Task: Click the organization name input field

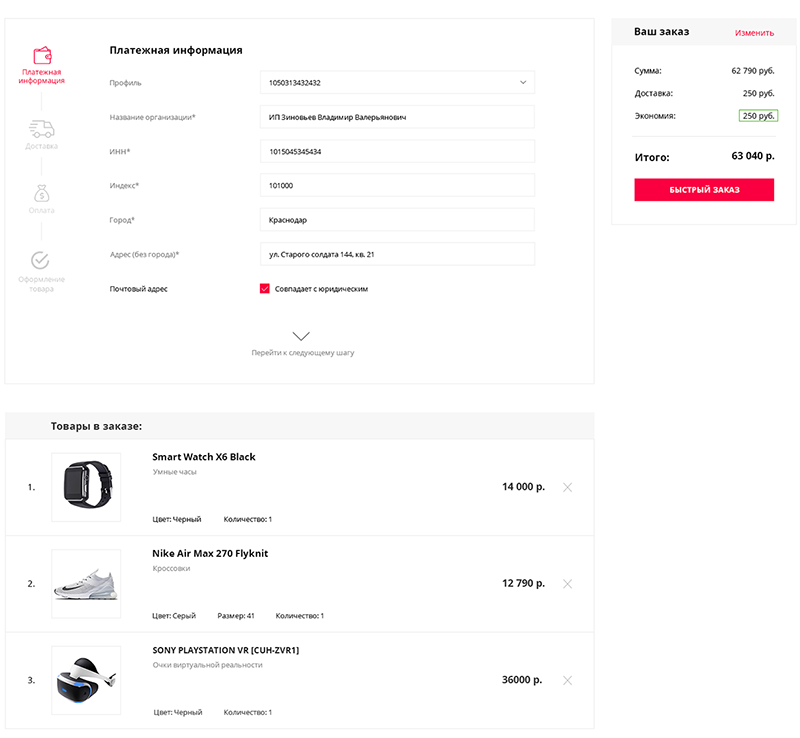Action: point(397,117)
